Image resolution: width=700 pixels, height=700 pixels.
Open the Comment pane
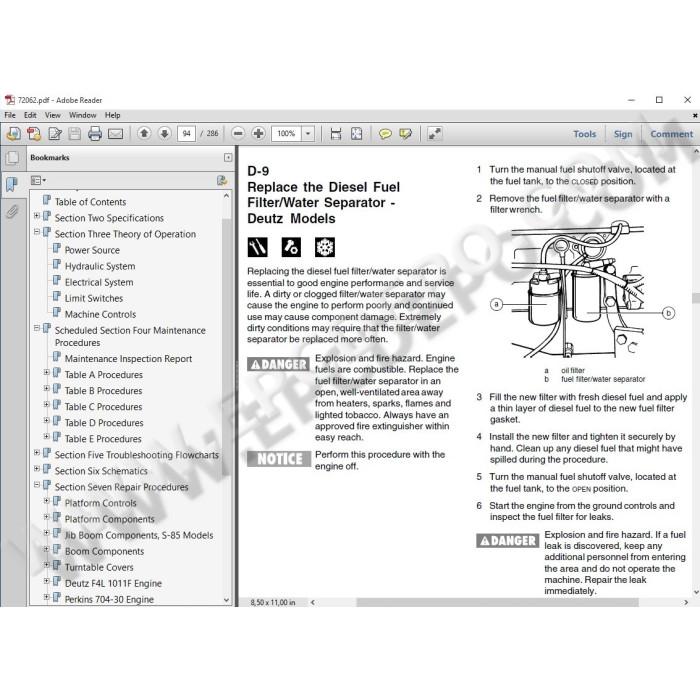click(x=671, y=134)
